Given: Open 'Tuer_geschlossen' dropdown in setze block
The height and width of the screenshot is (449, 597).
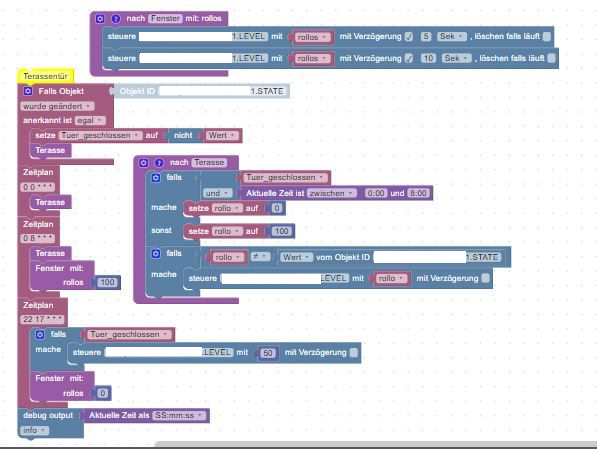Looking at the screenshot, I should 101,135.
